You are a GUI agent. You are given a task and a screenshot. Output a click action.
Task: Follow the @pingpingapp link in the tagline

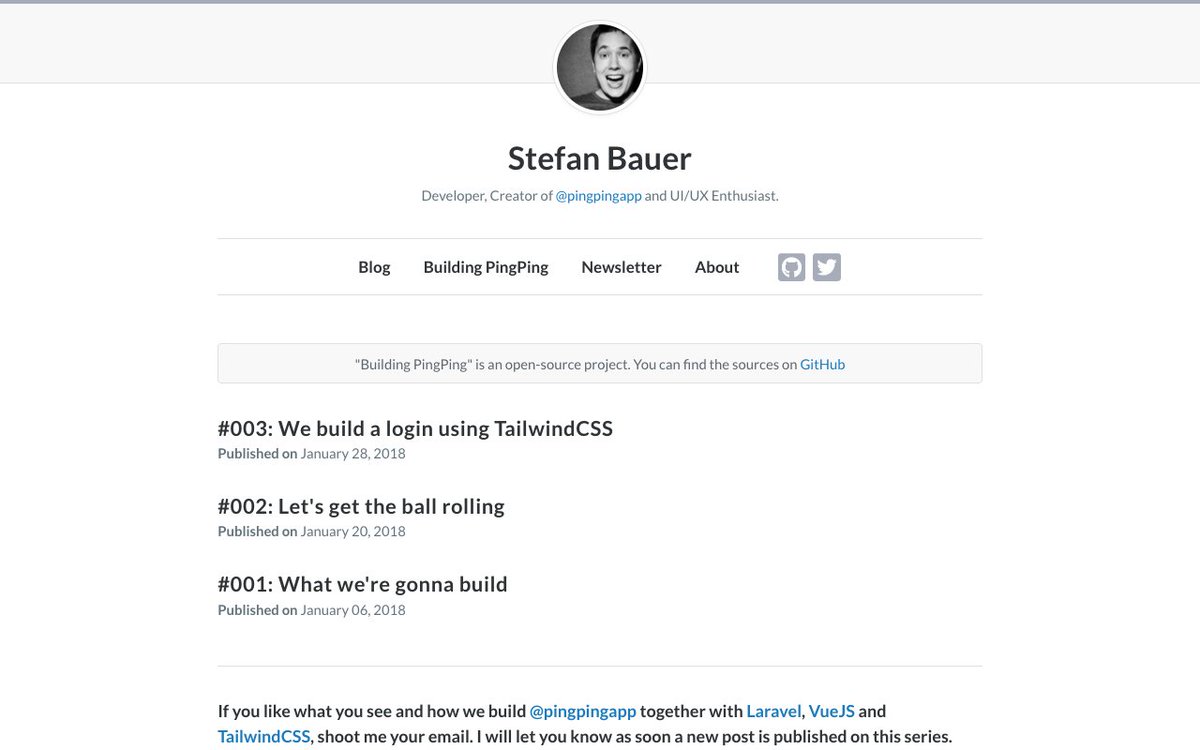point(598,196)
